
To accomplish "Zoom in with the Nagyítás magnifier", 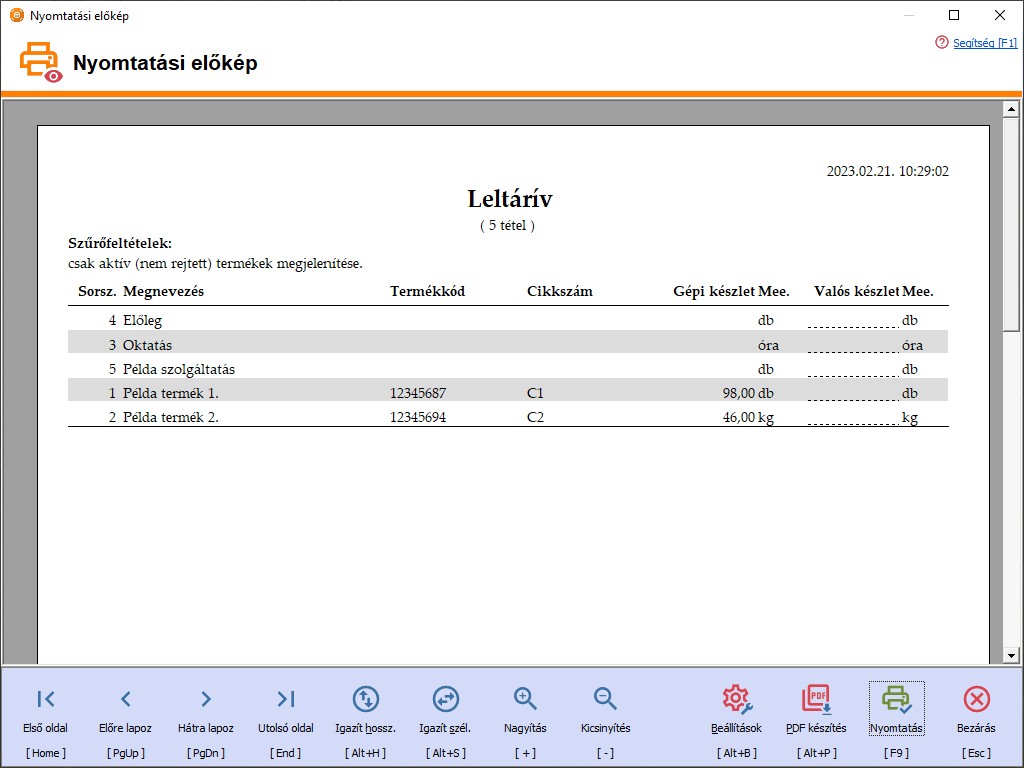I will 524,699.
